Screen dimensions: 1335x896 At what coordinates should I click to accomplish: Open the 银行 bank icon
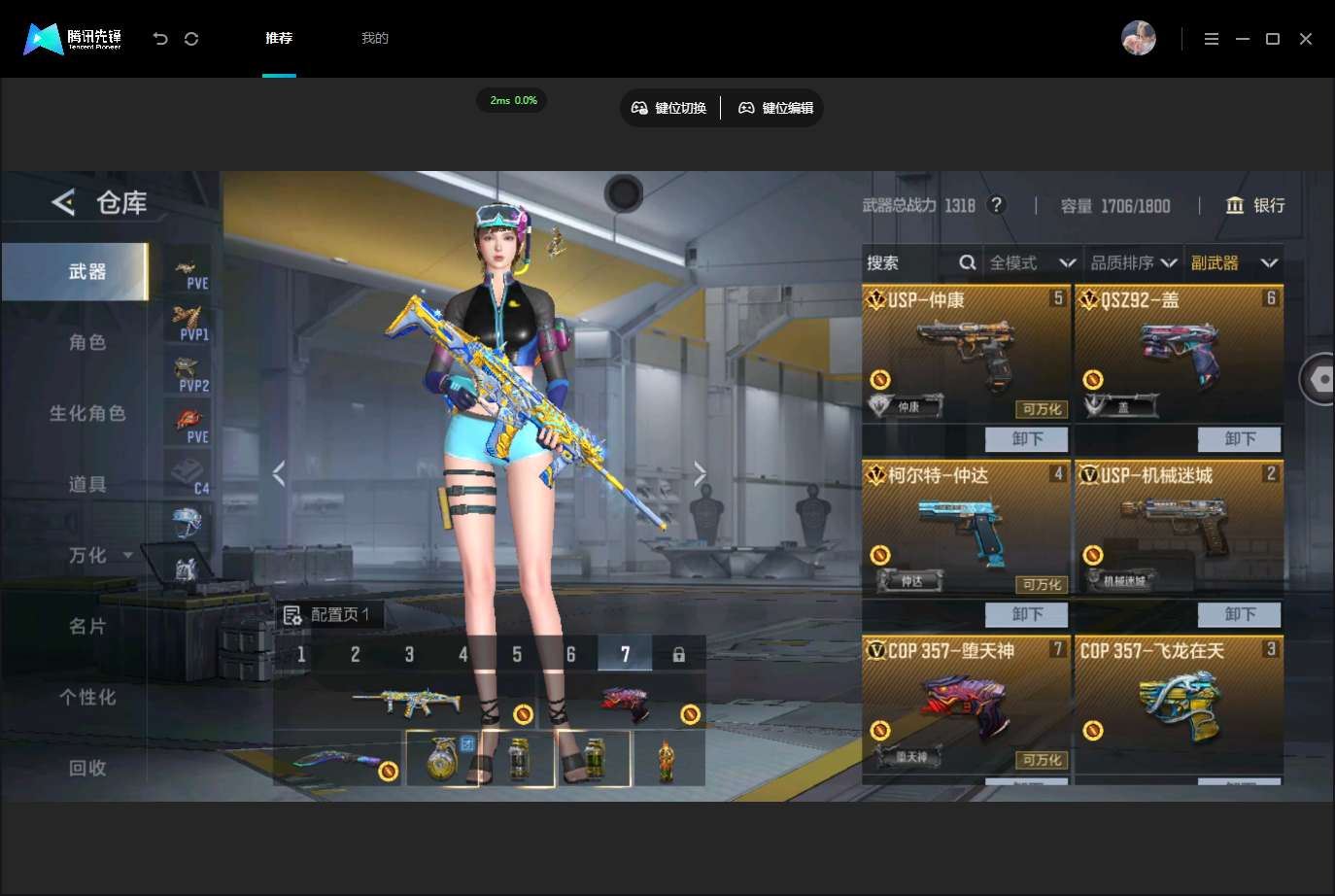click(x=1234, y=205)
